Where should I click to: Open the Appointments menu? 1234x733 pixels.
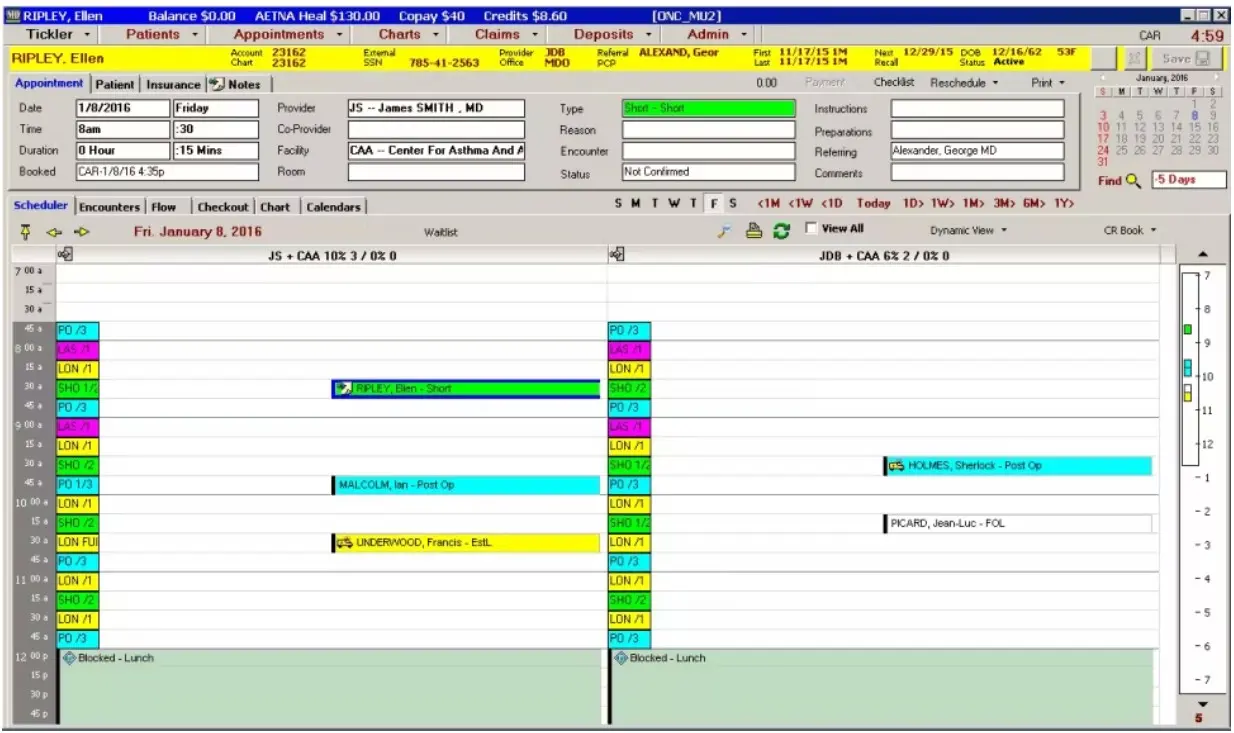[282, 32]
